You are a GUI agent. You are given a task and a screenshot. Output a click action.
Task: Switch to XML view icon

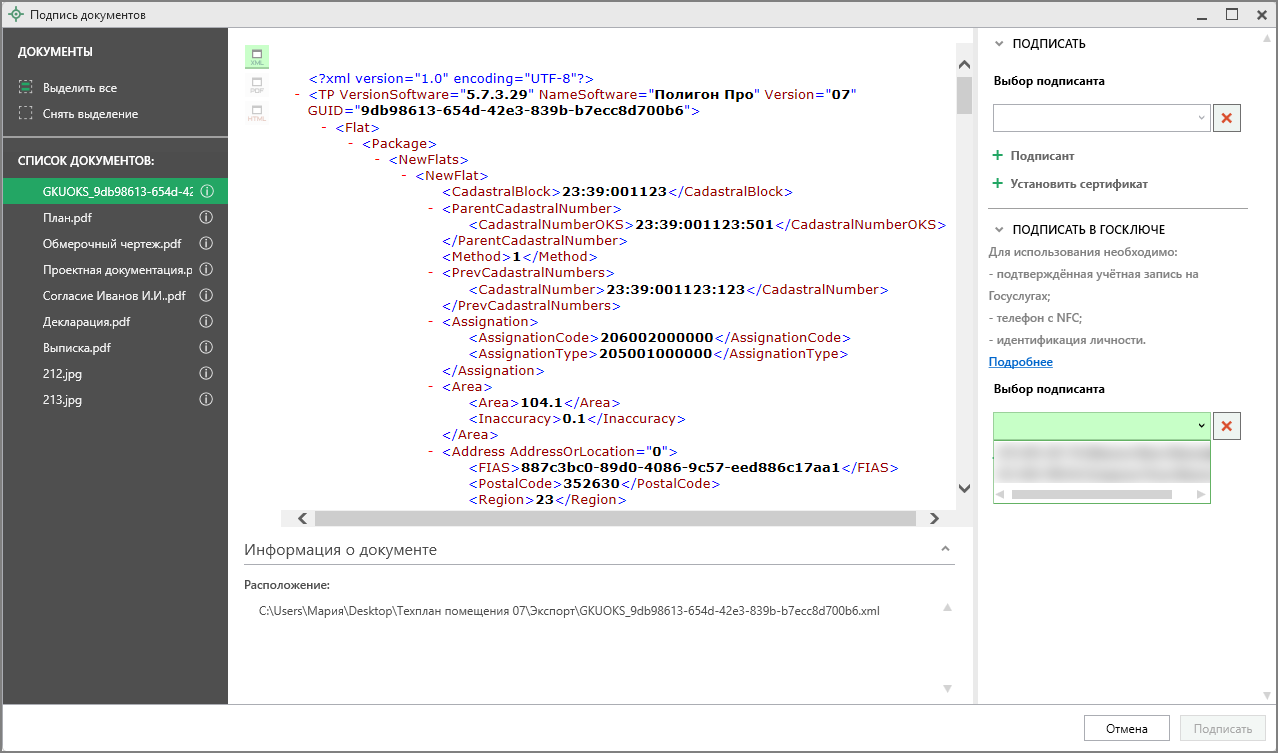(x=257, y=57)
